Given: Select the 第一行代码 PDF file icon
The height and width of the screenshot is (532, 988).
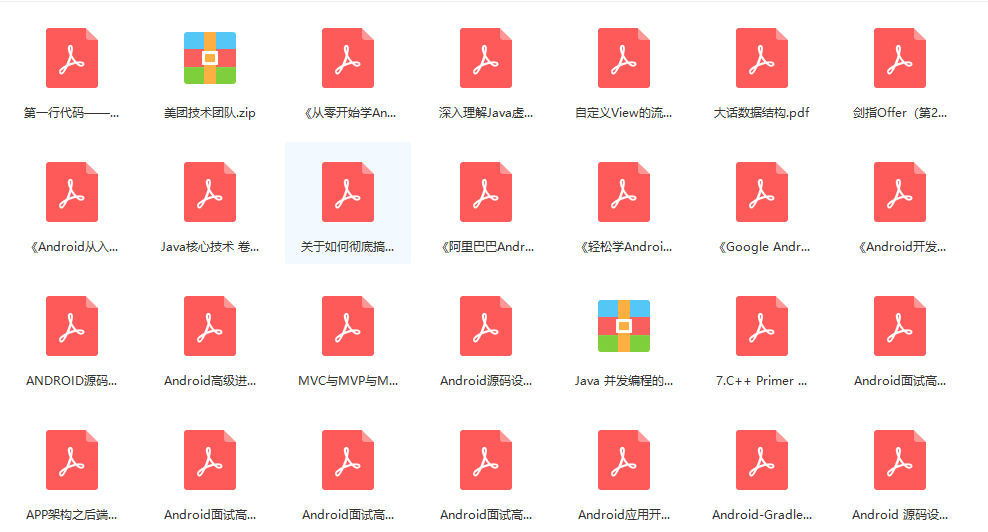Looking at the screenshot, I should [x=72, y=58].
